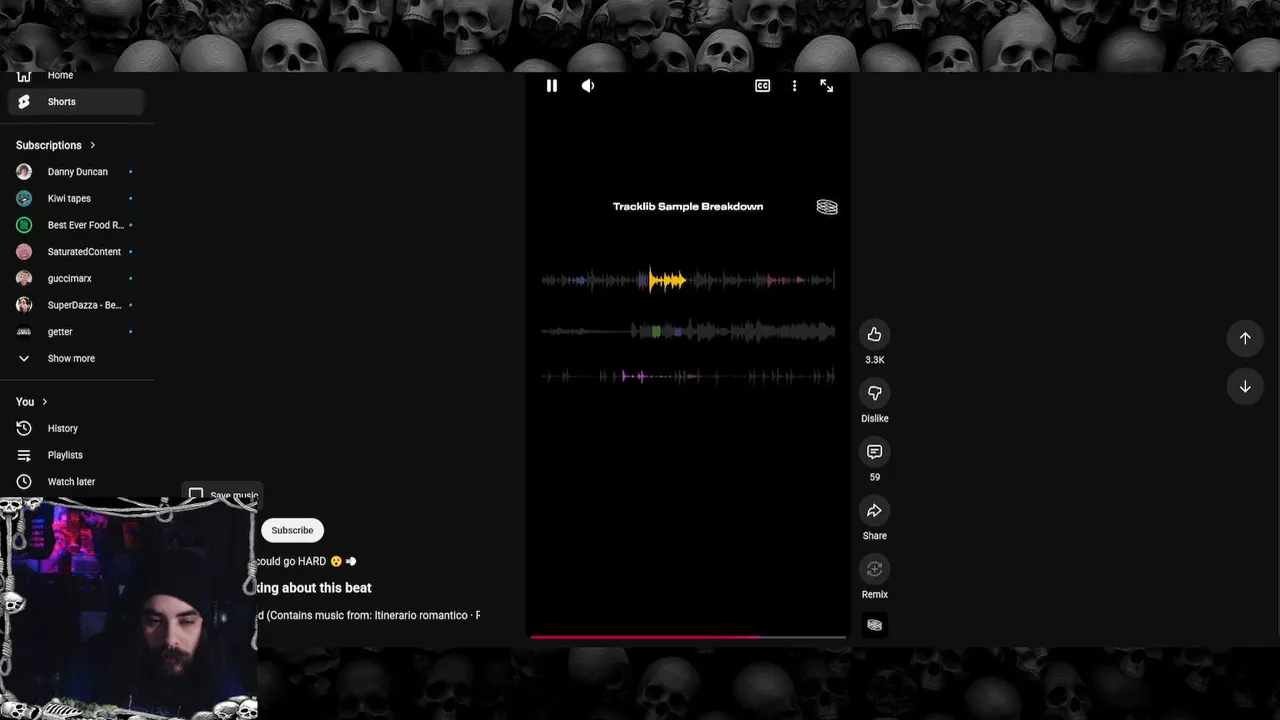This screenshot has height=720, width=1280.
Task: Open the video more options menu
Action: point(794,86)
